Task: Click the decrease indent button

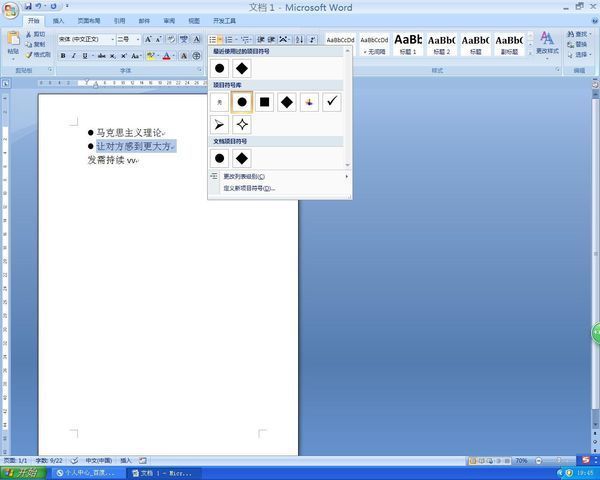Action: pos(261,39)
